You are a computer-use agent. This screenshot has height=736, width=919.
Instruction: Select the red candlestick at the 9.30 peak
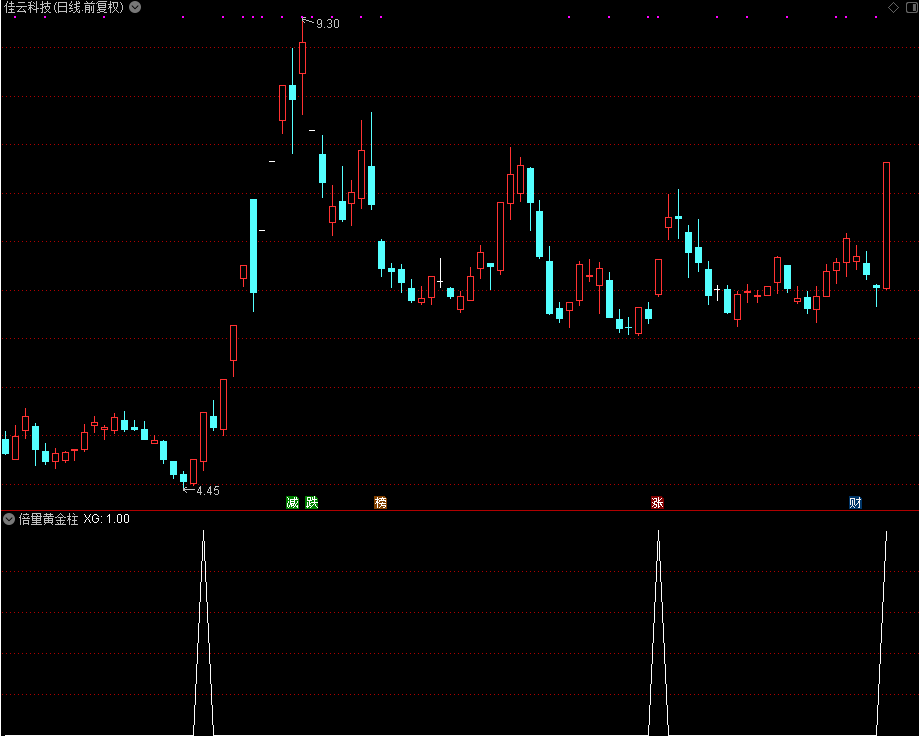(x=302, y=57)
